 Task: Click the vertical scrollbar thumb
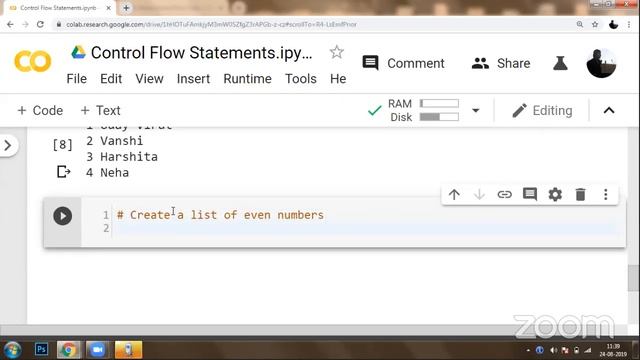pos(633,278)
